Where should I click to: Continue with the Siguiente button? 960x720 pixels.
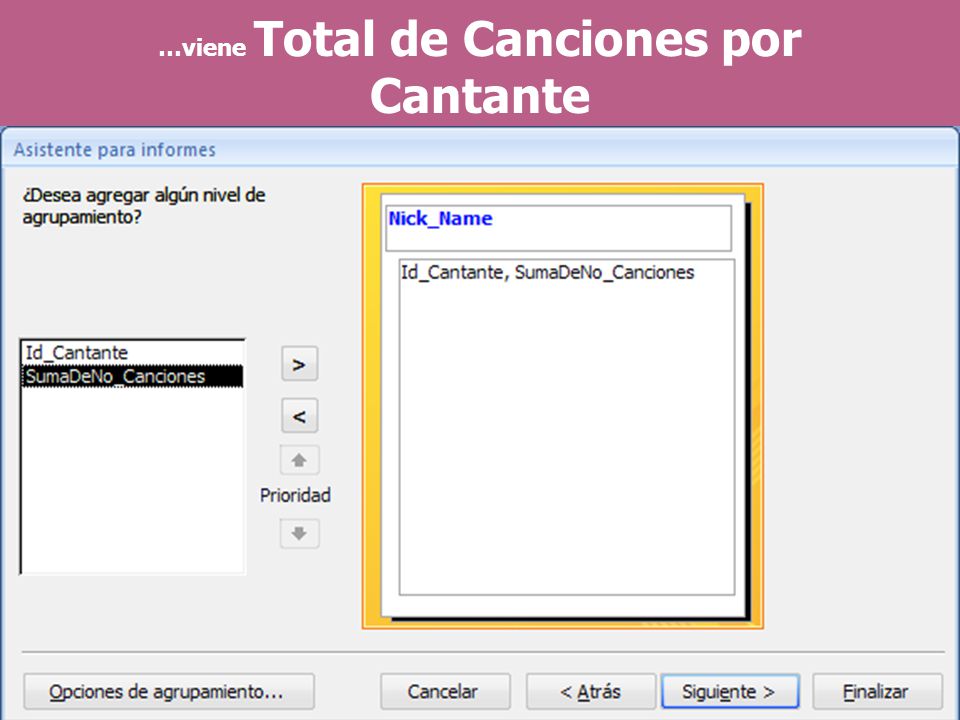click(730, 692)
